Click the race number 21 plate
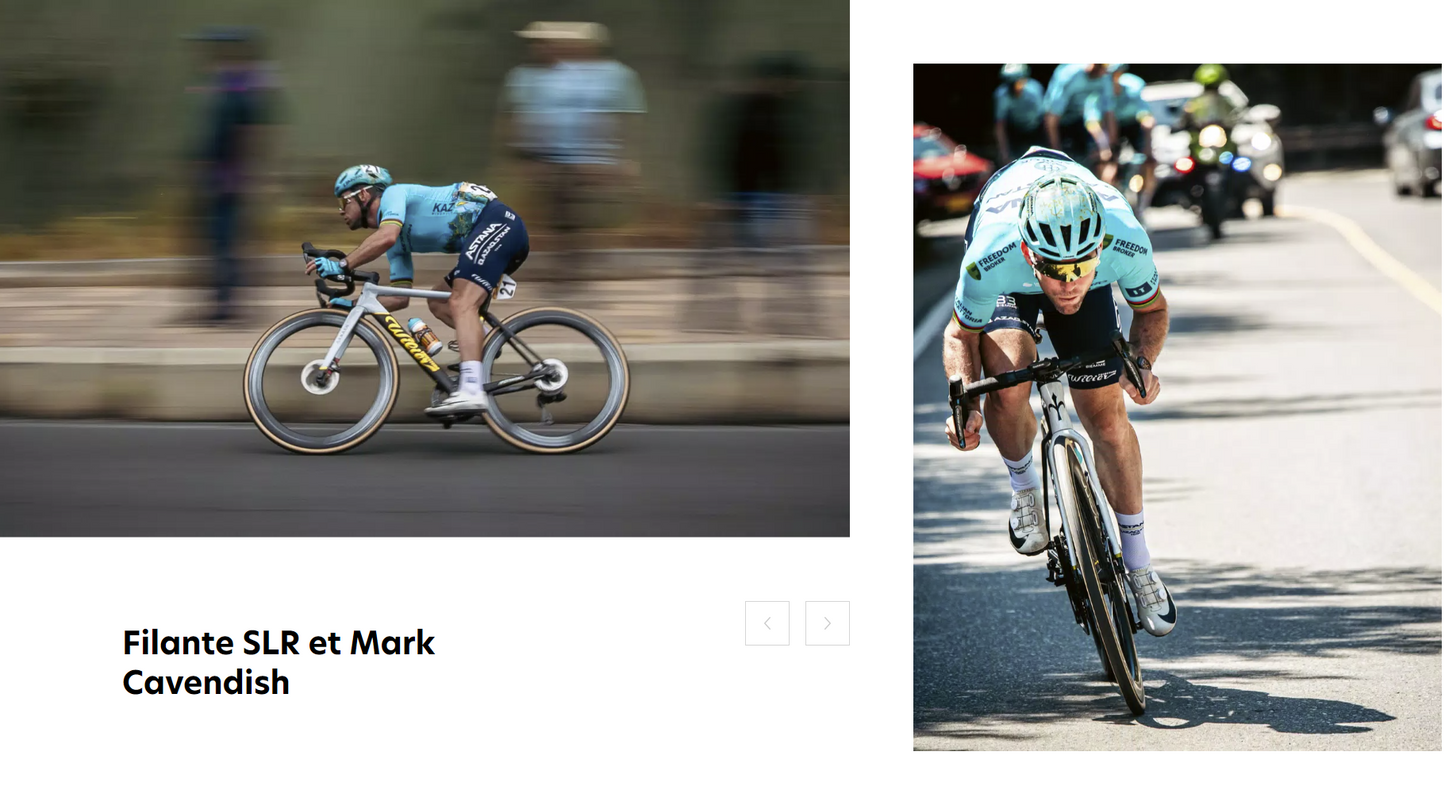The height and width of the screenshot is (794, 1445). (506, 287)
